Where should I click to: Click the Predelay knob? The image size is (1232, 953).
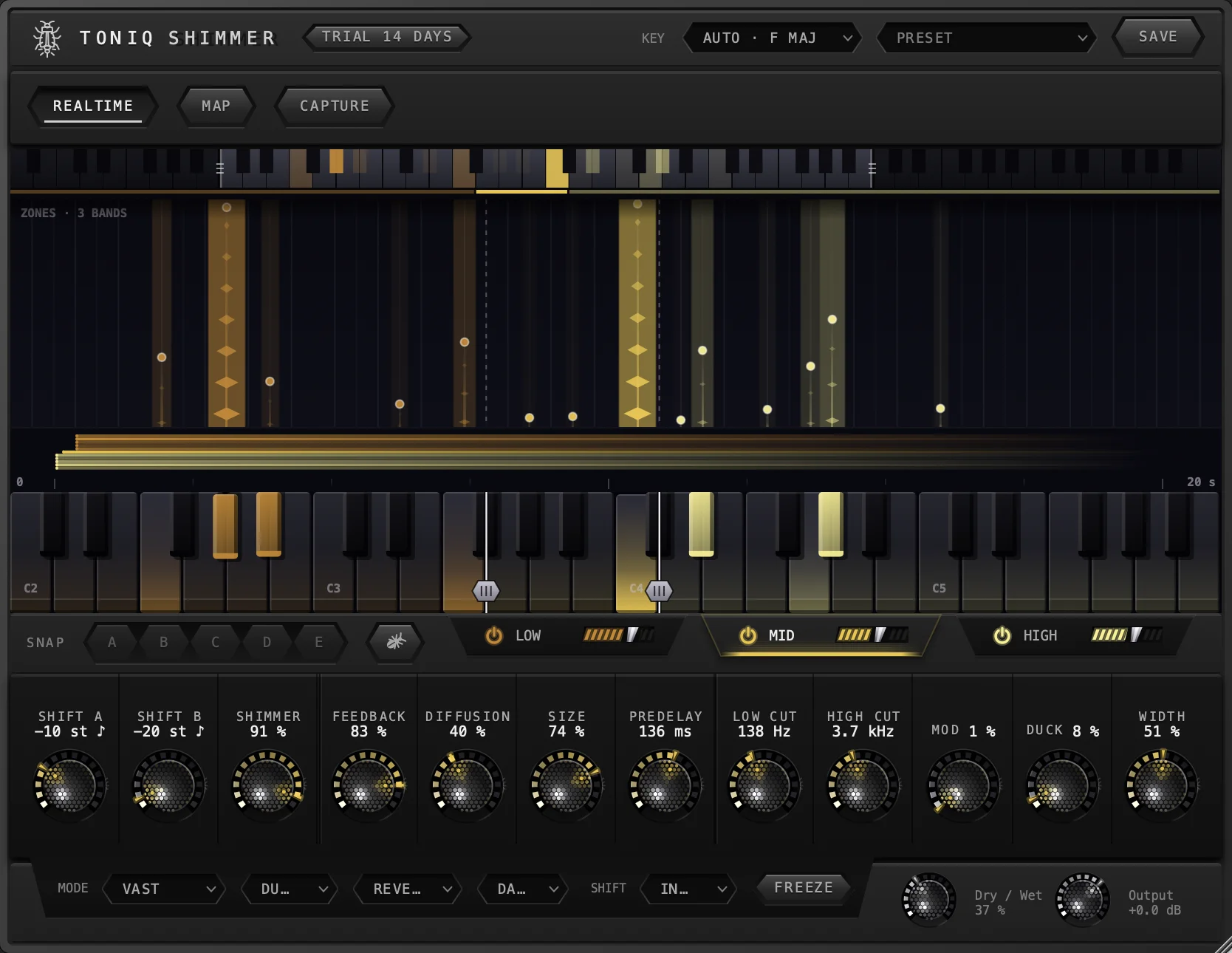tap(665, 785)
